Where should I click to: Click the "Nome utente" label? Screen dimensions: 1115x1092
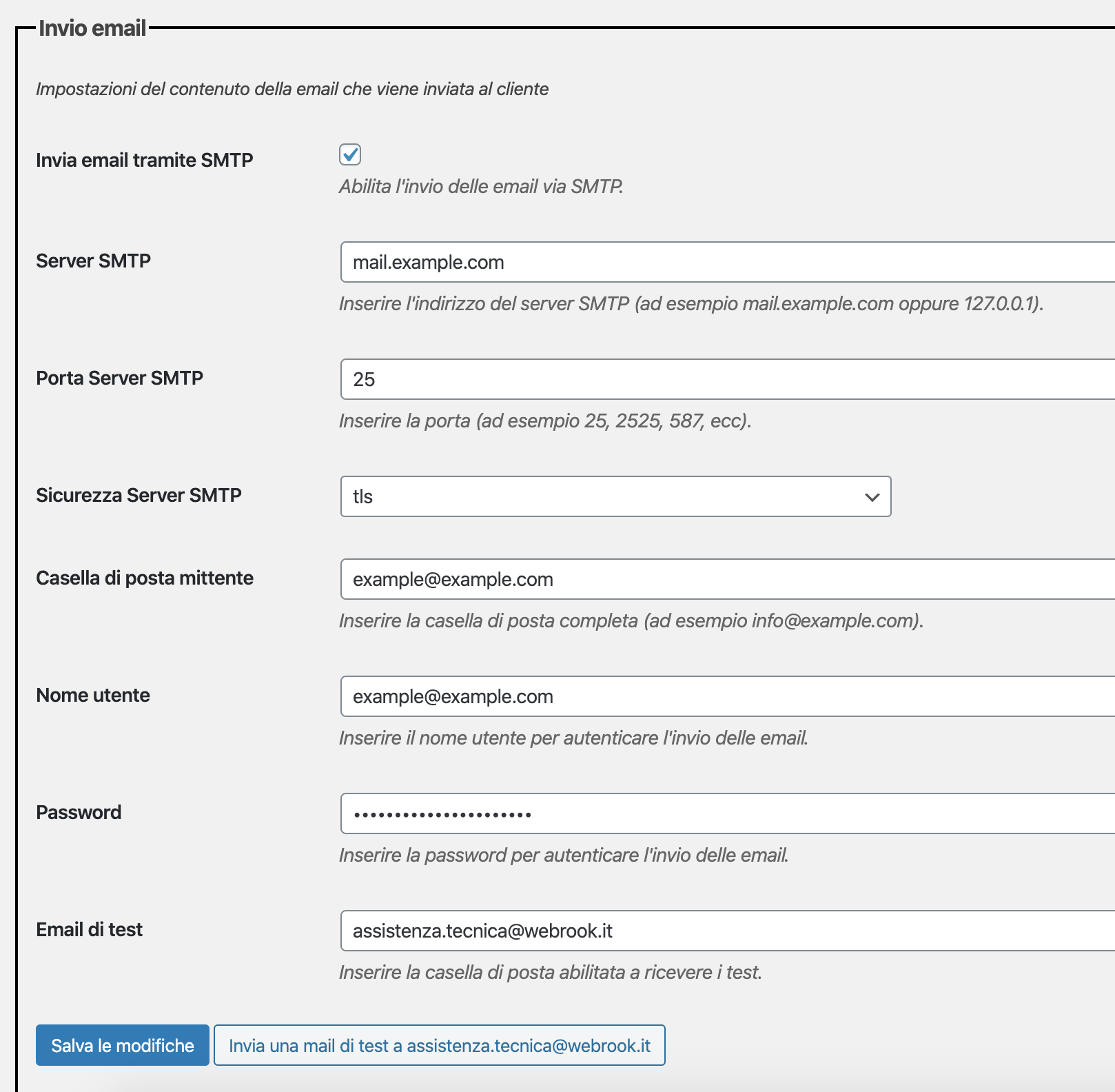(93, 695)
